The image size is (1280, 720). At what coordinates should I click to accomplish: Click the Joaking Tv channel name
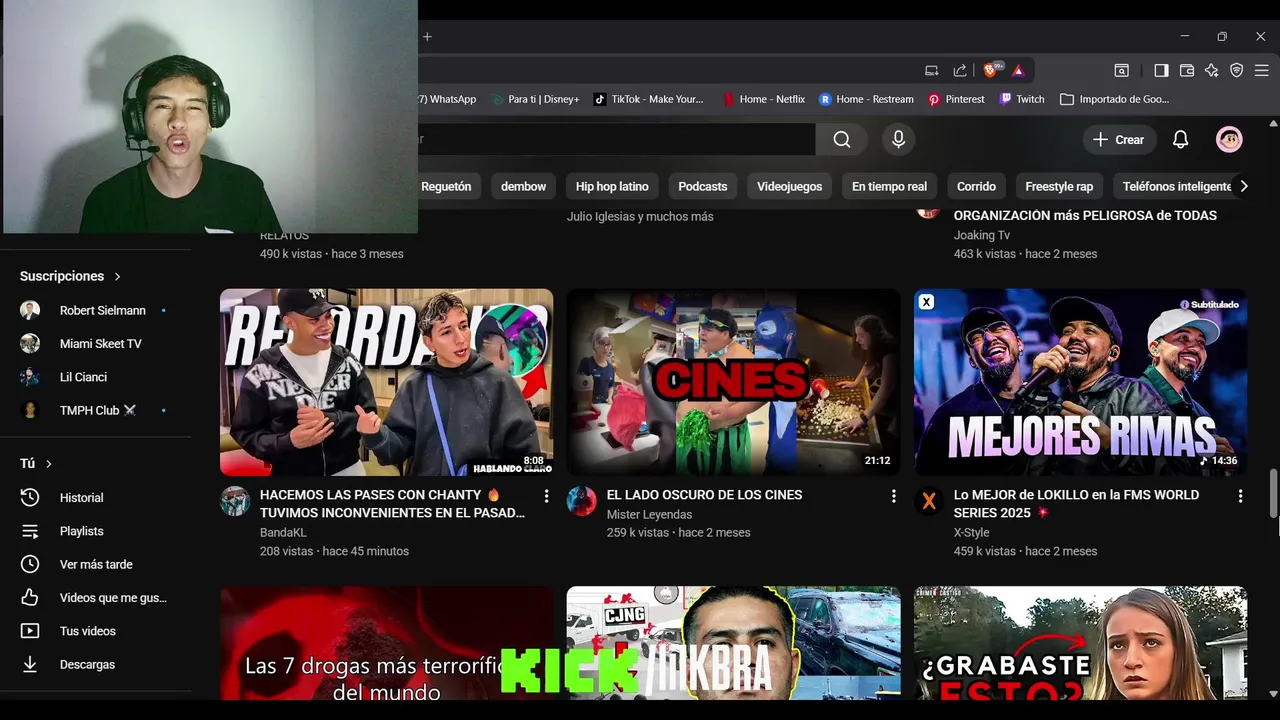click(982, 235)
